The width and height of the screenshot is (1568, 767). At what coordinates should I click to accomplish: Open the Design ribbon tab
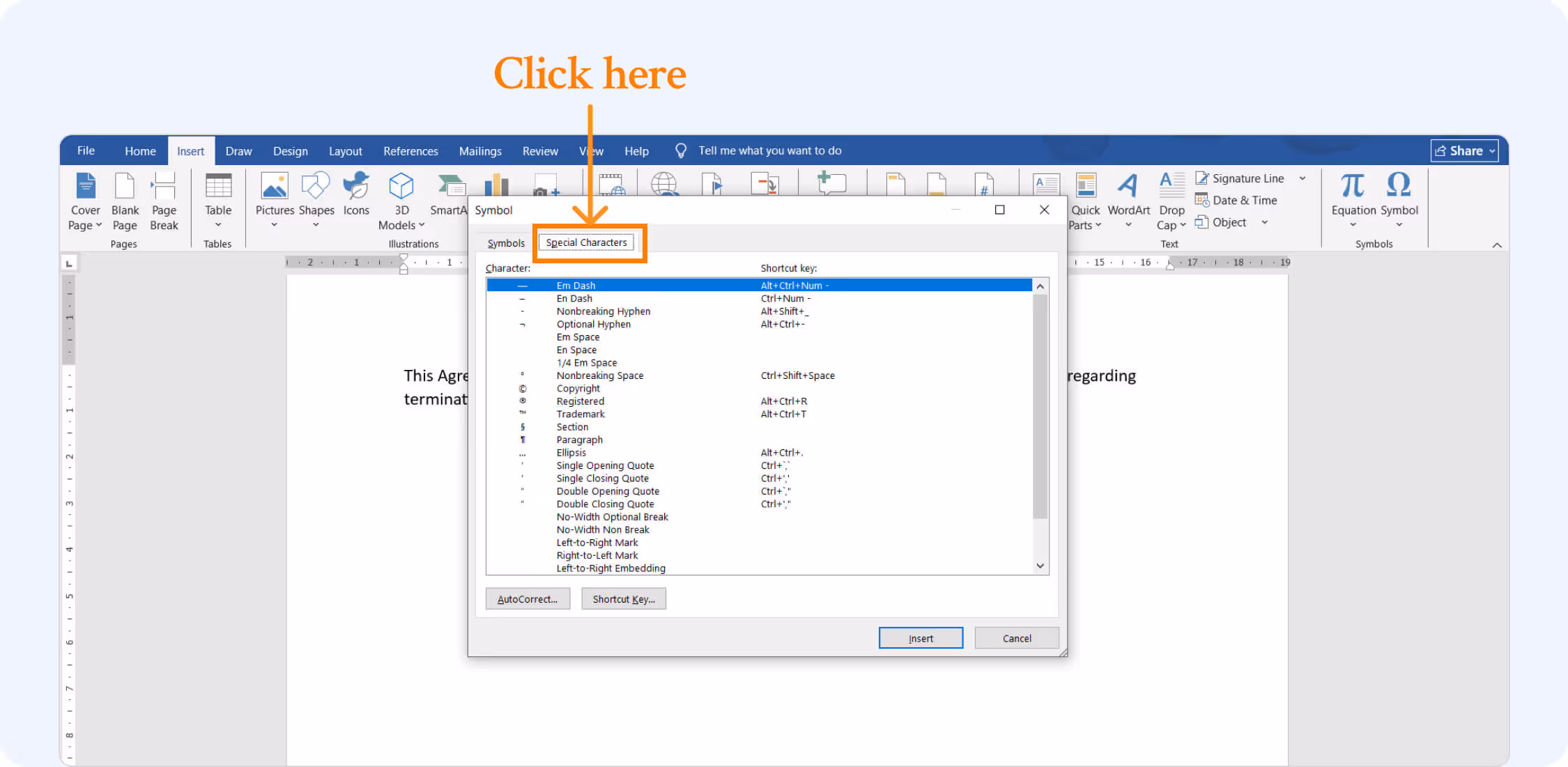point(290,150)
